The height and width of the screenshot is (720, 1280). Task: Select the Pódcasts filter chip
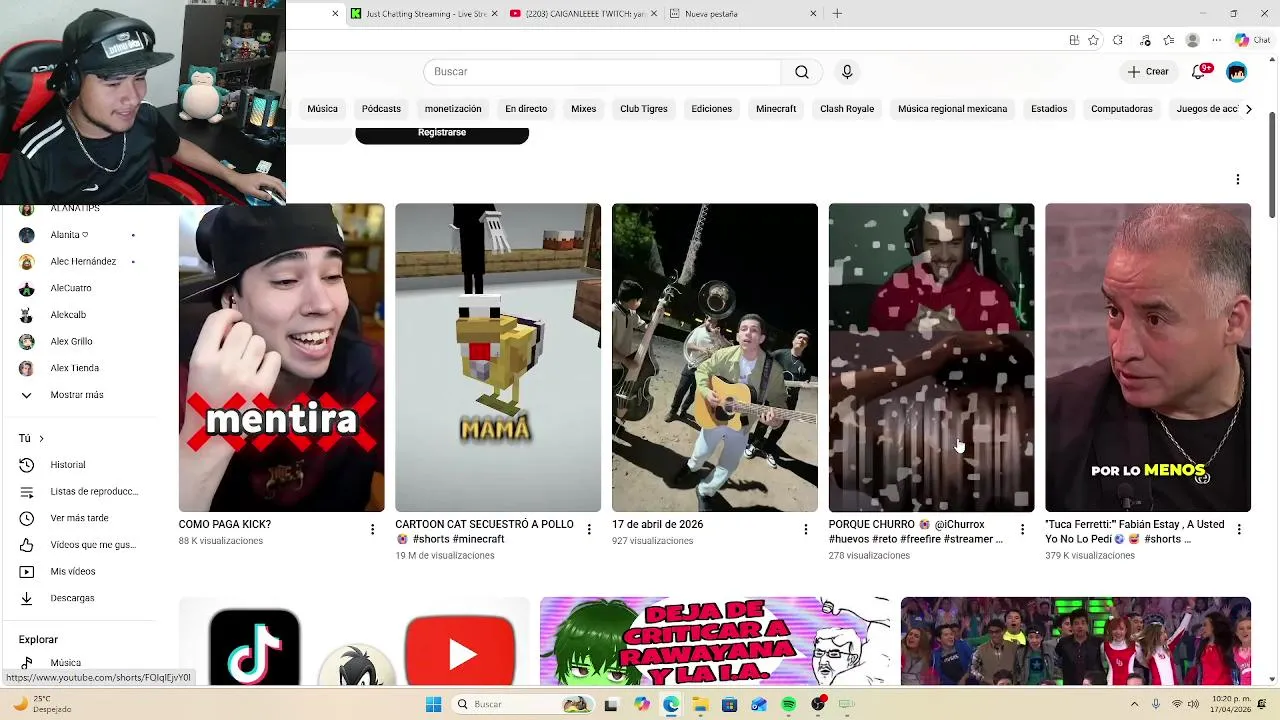pyautogui.click(x=381, y=109)
